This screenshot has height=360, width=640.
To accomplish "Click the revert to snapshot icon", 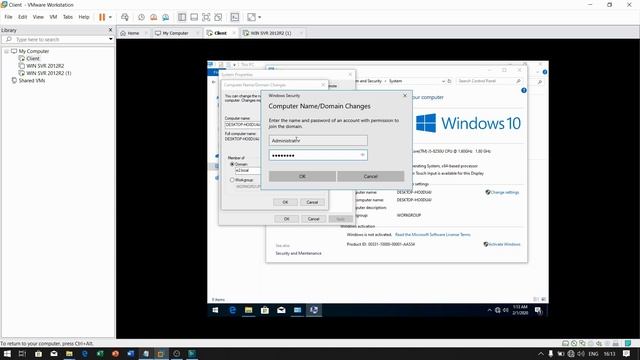I will 153,17.
